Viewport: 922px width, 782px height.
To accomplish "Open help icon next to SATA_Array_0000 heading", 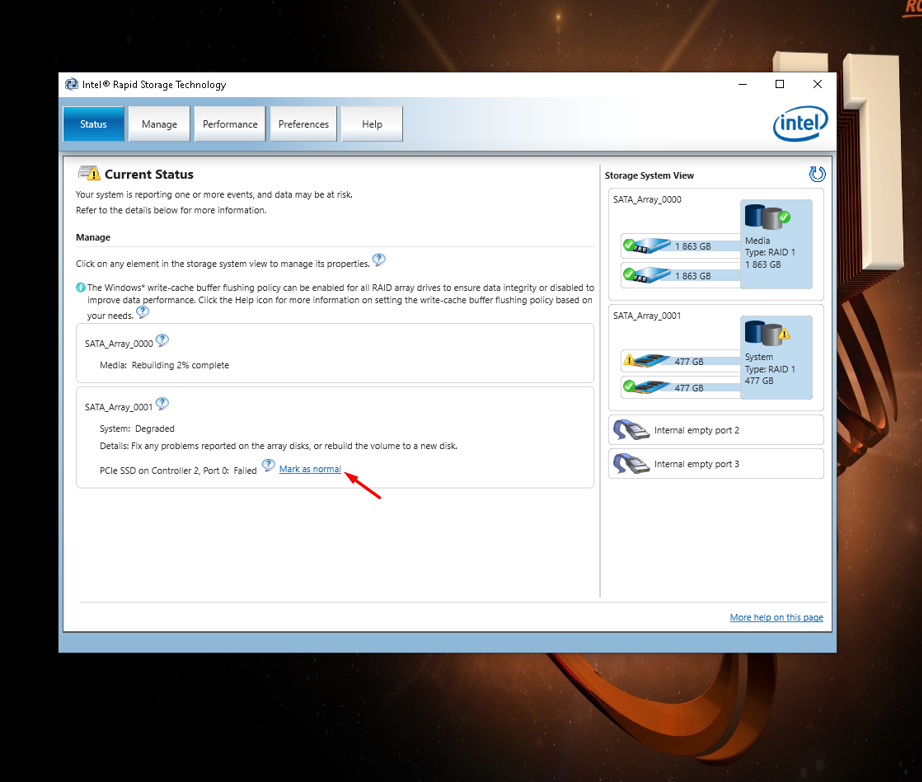I will tap(162, 340).
